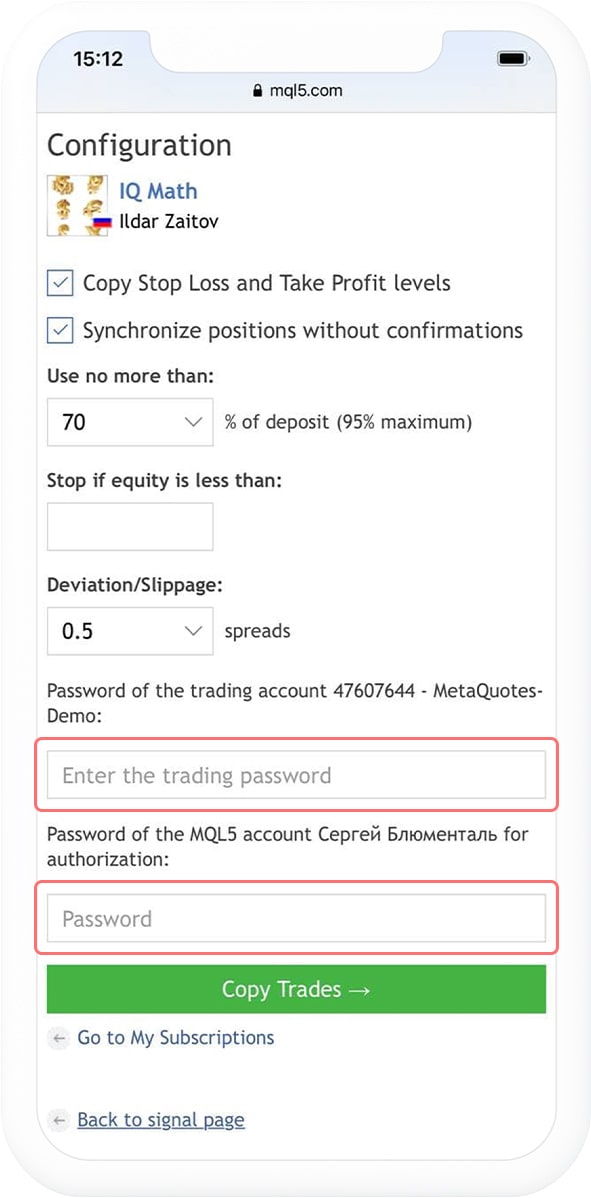
Task: Click the Stop if equity is less than field
Action: [x=129, y=526]
